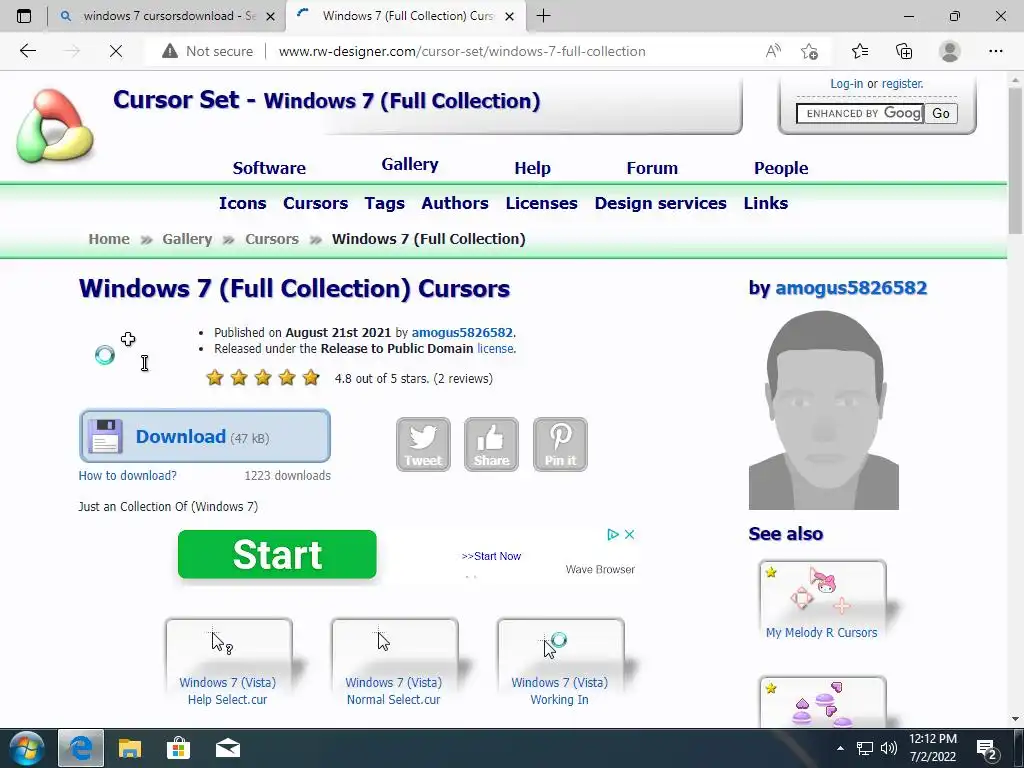Open a new tab with plus button
The width and height of the screenshot is (1024, 768).
543,16
